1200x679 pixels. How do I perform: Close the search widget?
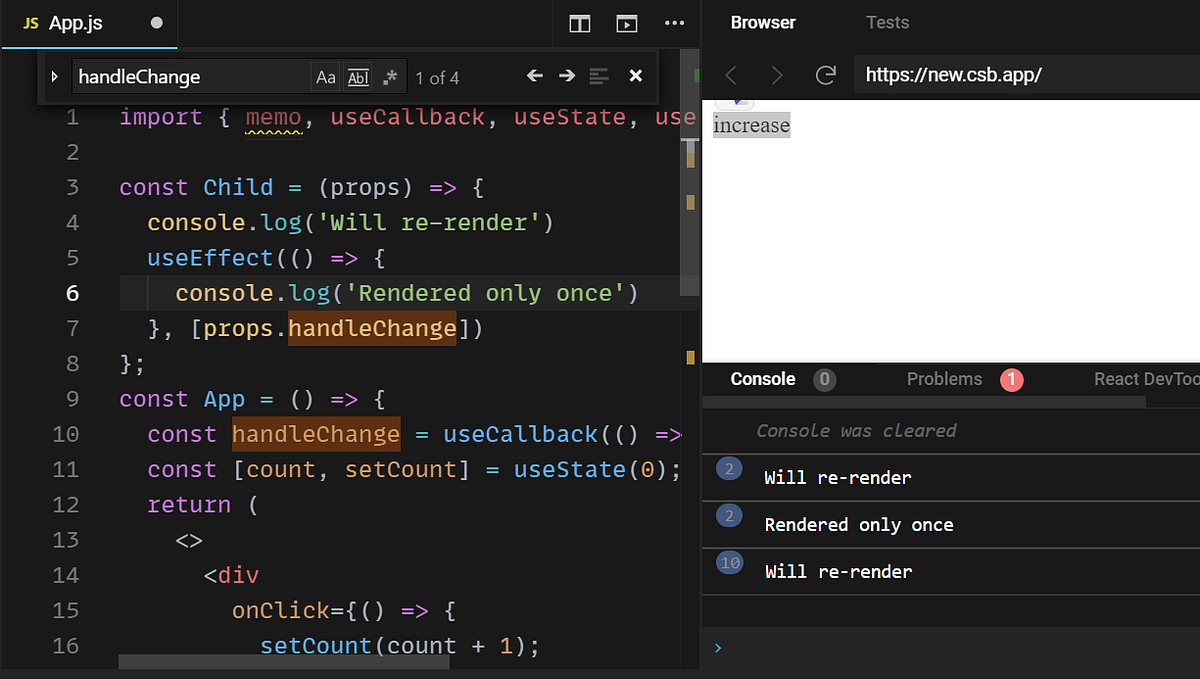636,76
